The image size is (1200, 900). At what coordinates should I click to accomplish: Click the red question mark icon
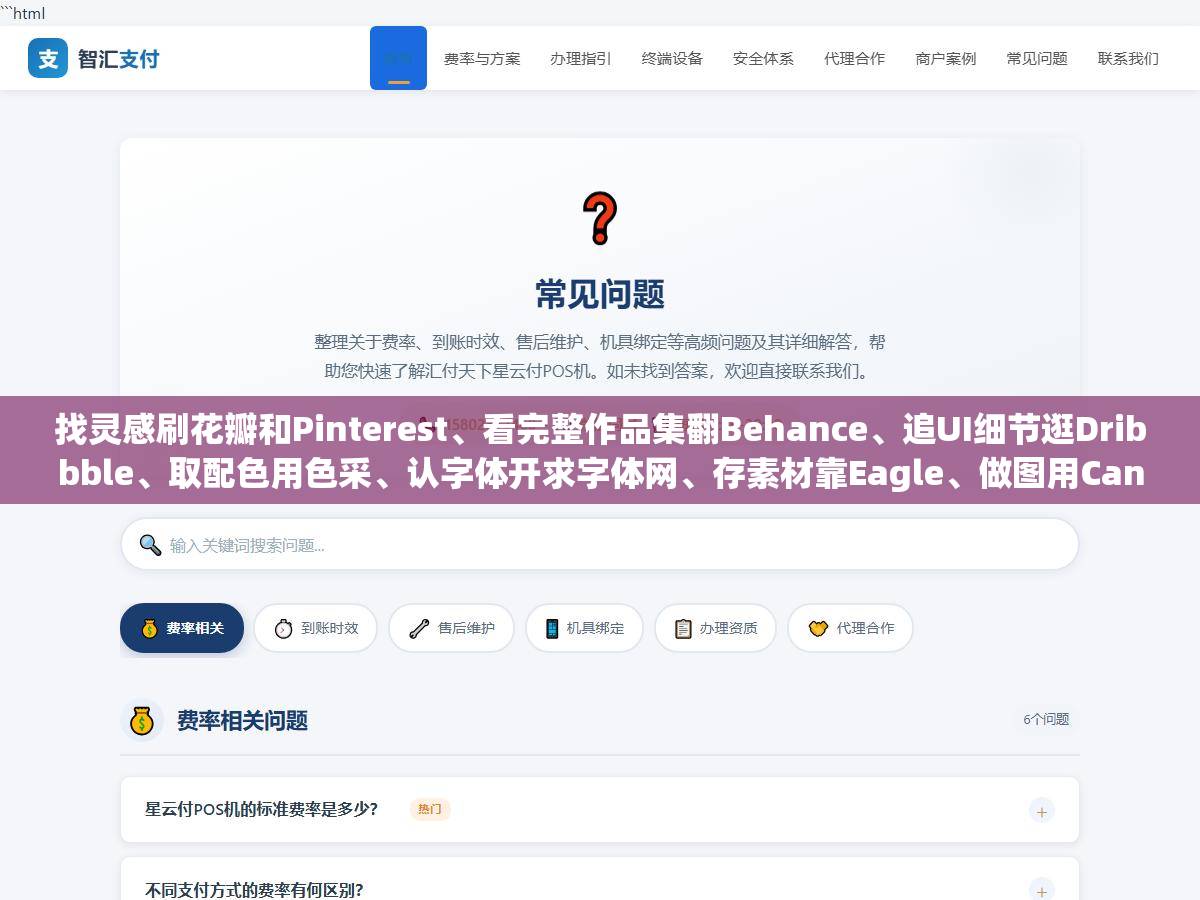tap(600, 218)
